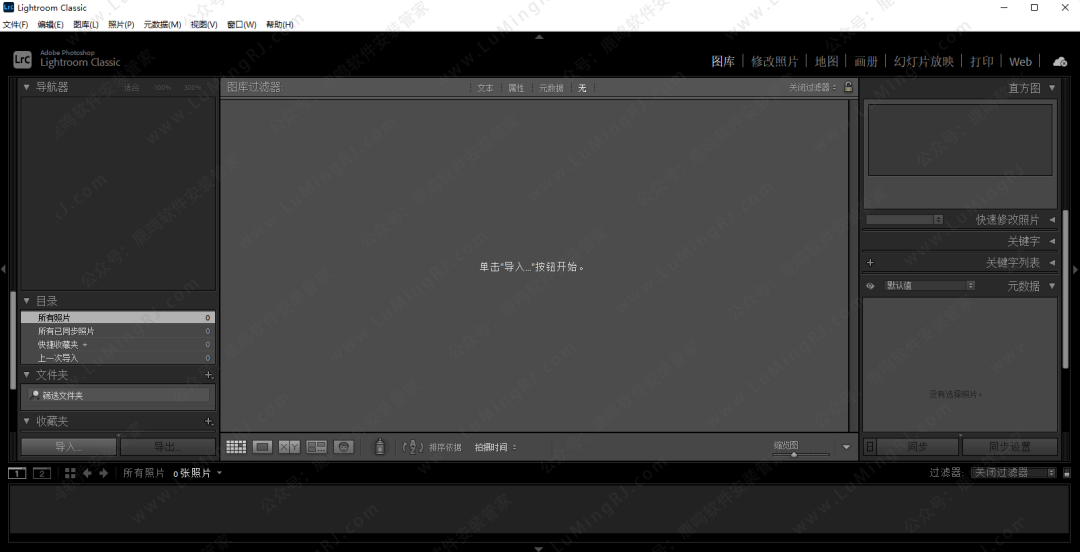This screenshot has width=1080, height=552.
Task: Add a new folder with plus icon
Action: click(209, 375)
